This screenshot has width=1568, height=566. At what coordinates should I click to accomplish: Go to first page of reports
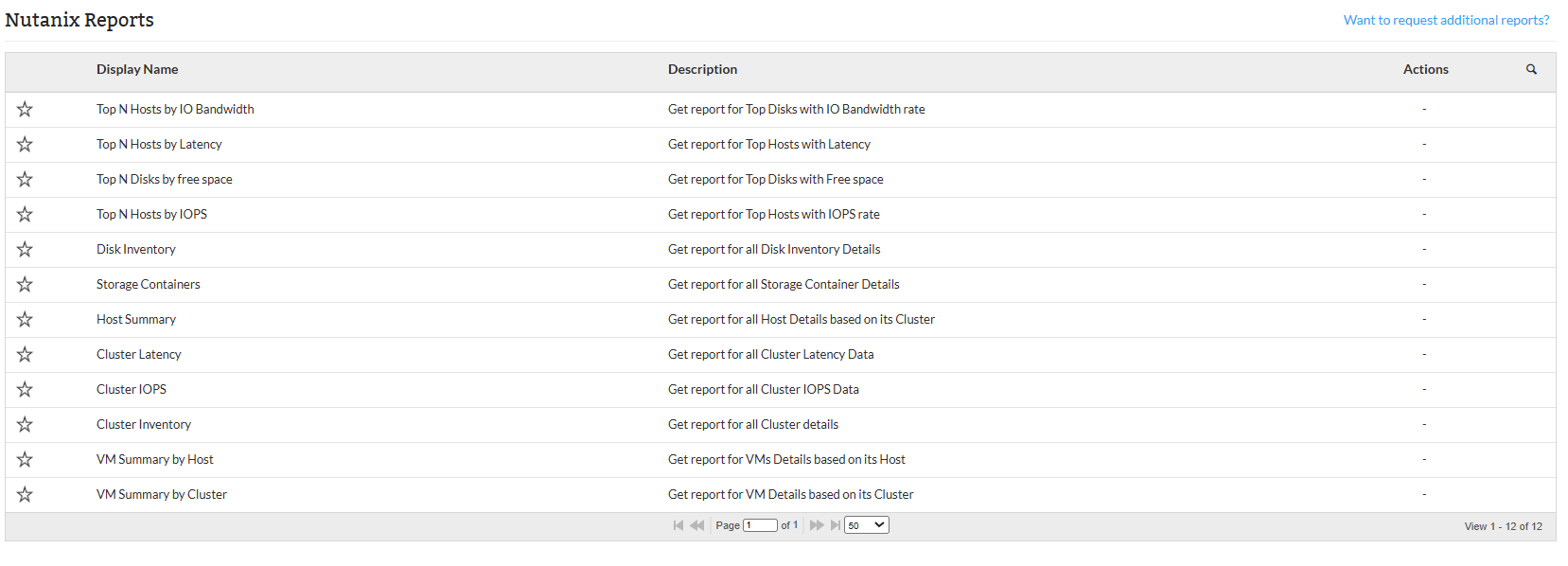tap(678, 525)
